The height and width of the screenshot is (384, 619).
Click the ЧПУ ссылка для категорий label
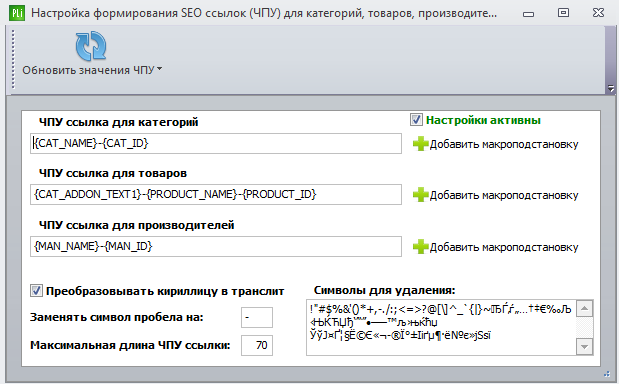click(x=118, y=122)
